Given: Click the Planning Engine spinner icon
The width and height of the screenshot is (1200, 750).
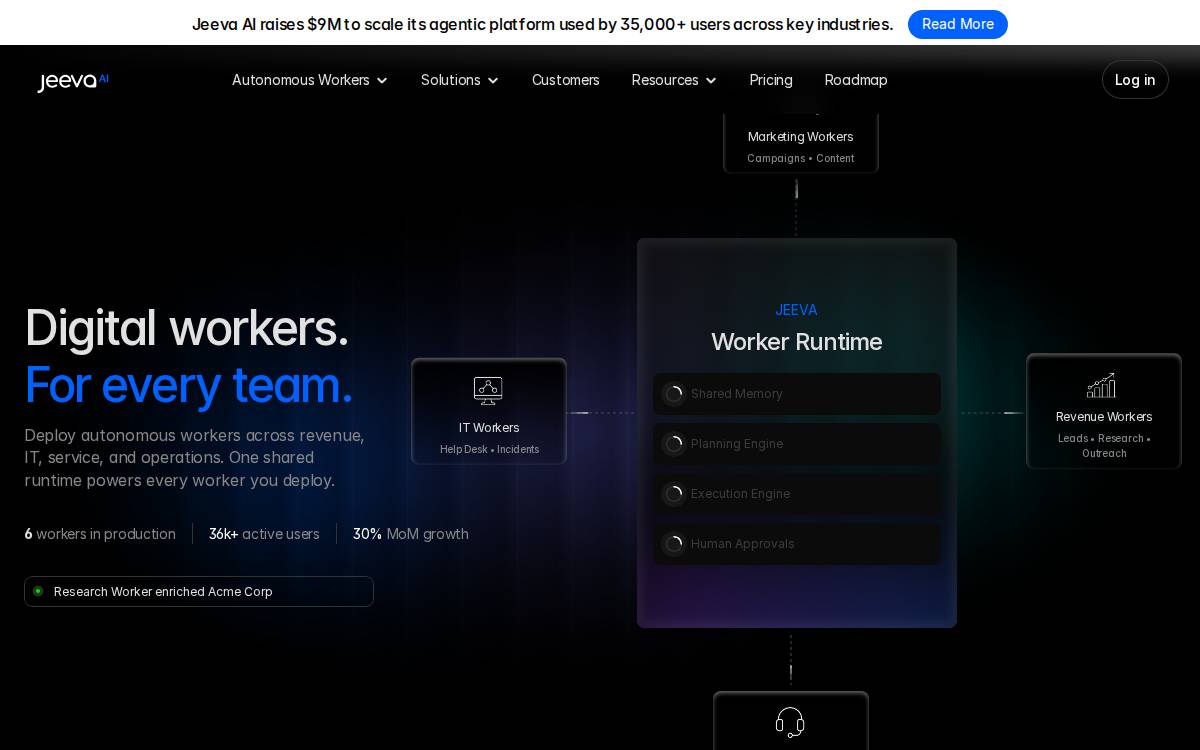Looking at the screenshot, I should pyautogui.click(x=674, y=444).
